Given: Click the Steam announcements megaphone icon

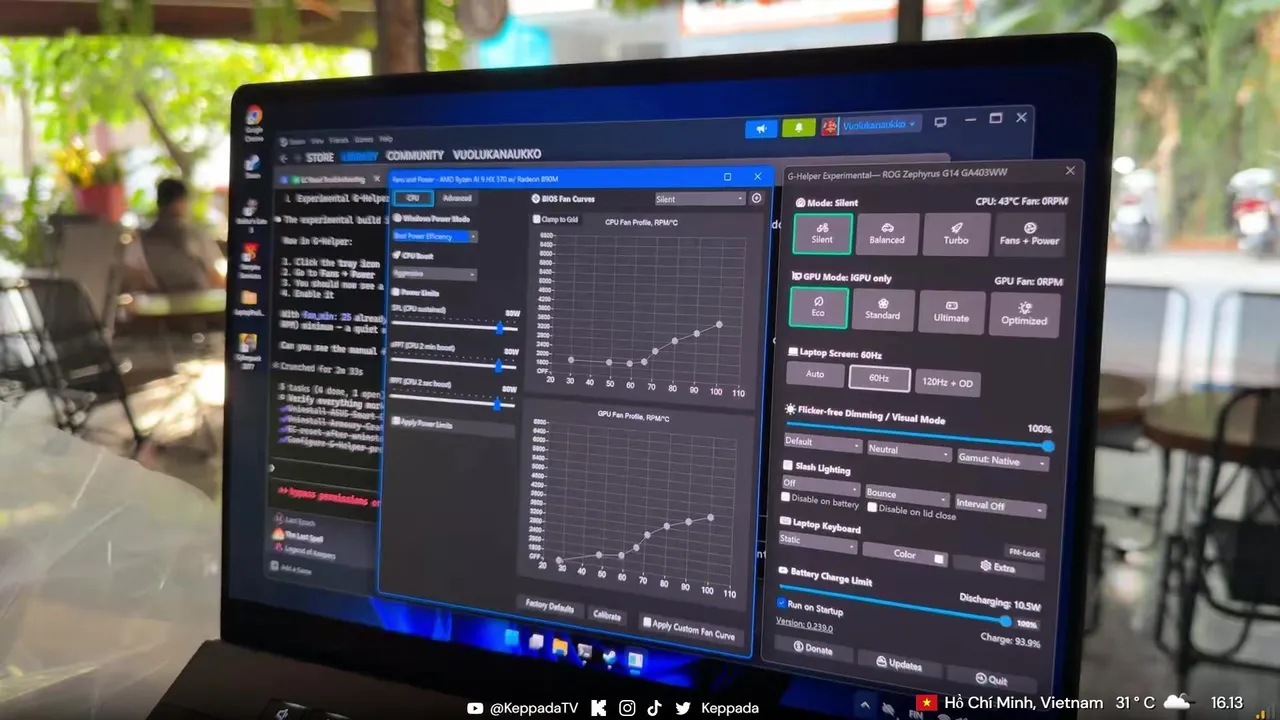Looking at the screenshot, I should (x=760, y=129).
